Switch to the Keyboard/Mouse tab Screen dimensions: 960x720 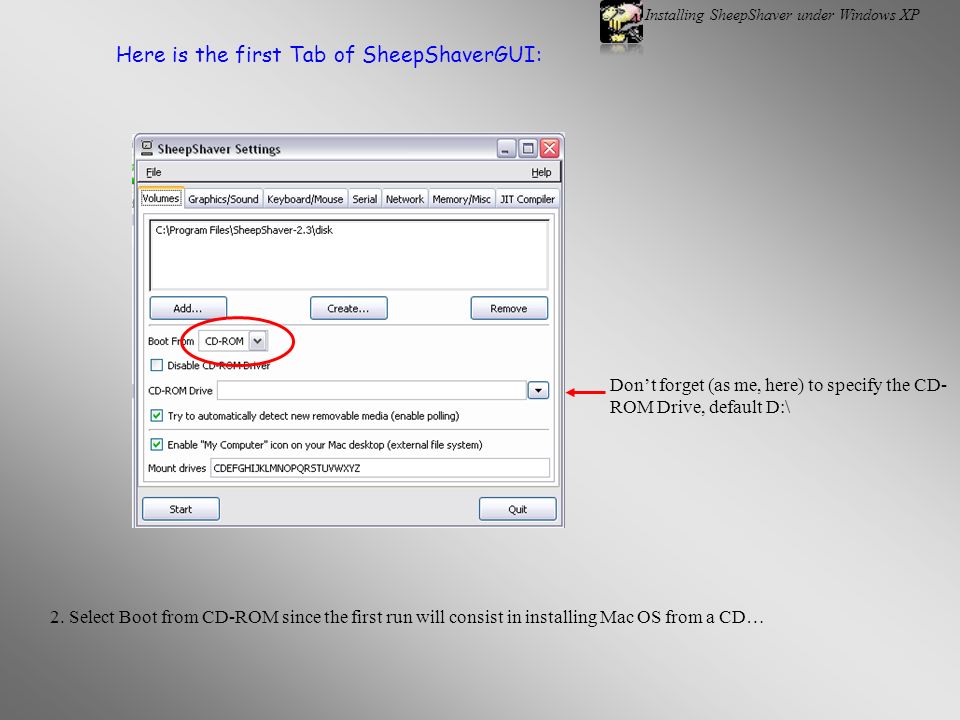click(305, 199)
